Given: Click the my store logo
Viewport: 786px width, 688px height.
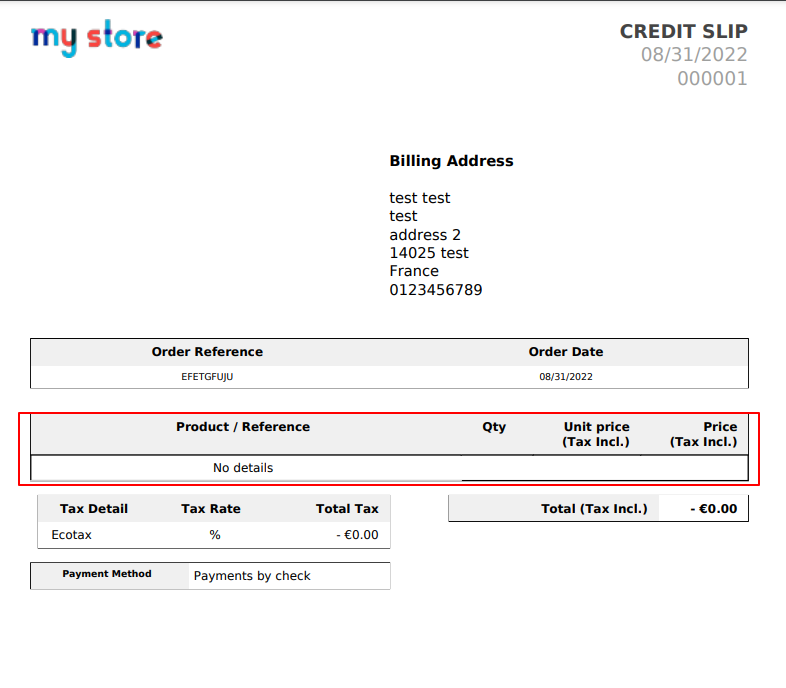Looking at the screenshot, I should tap(97, 38).
